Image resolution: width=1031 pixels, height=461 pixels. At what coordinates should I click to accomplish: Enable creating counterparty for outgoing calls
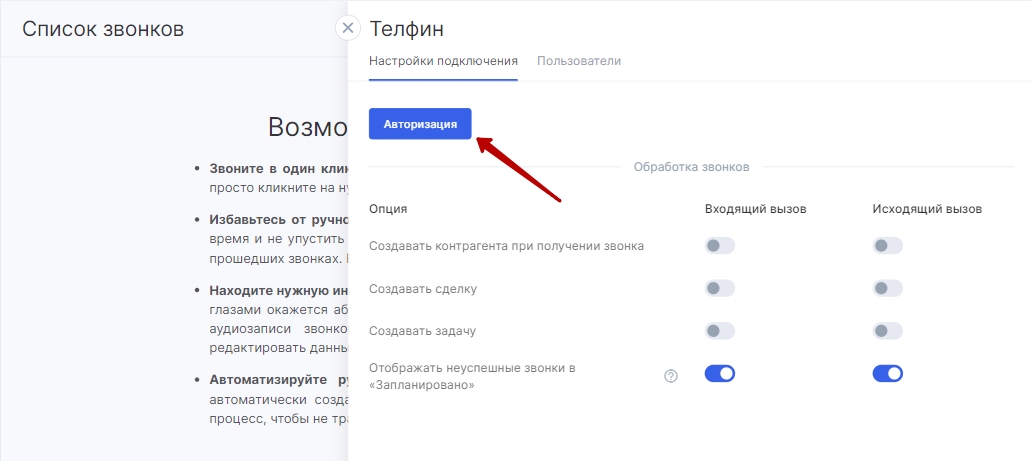(888, 246)
